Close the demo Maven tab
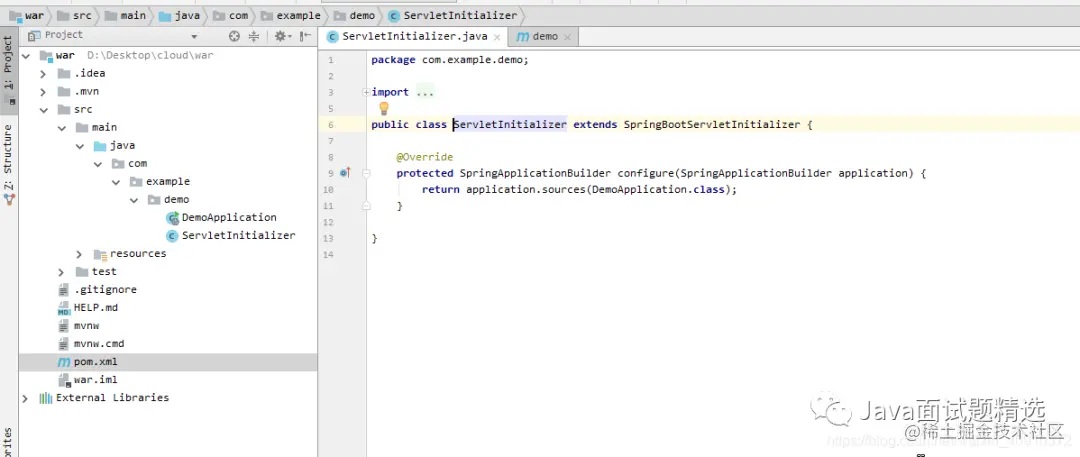Screen dimensions: 1080x457 click(x=568, y=37)
